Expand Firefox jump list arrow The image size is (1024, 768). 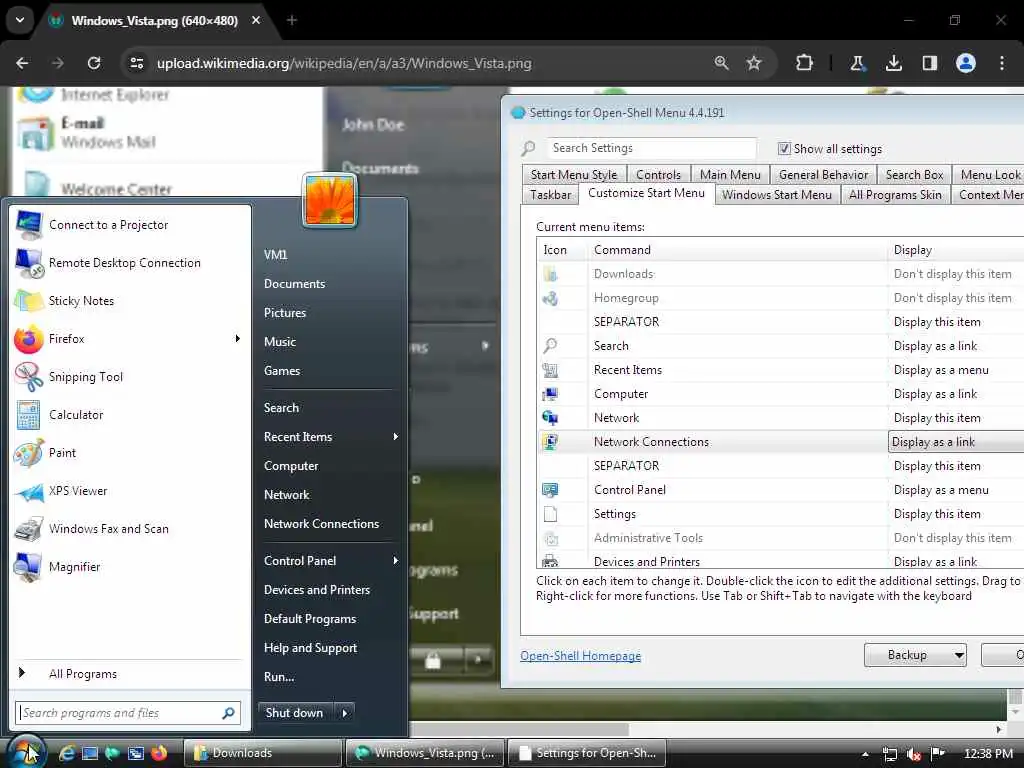pyautogui.click(x=238, y=338)
